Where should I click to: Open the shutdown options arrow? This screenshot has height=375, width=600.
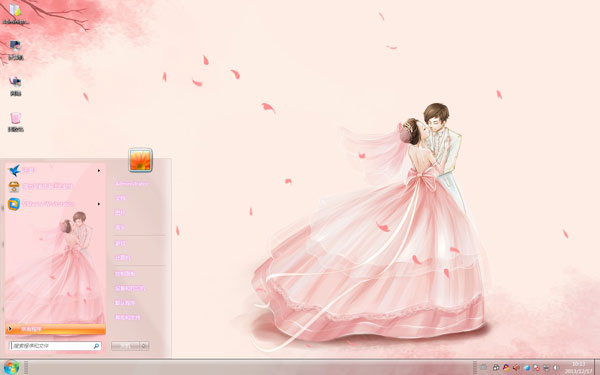[144, 346]
